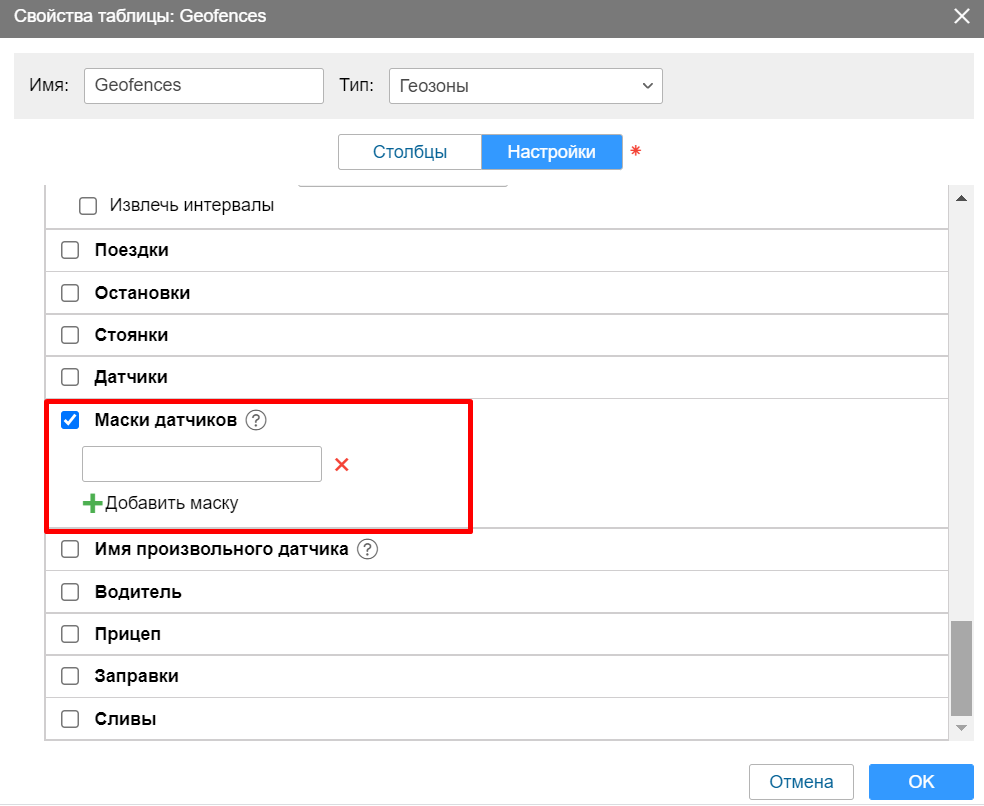Close the table properties dialog
Screen dimensions: 984x806
961,16
